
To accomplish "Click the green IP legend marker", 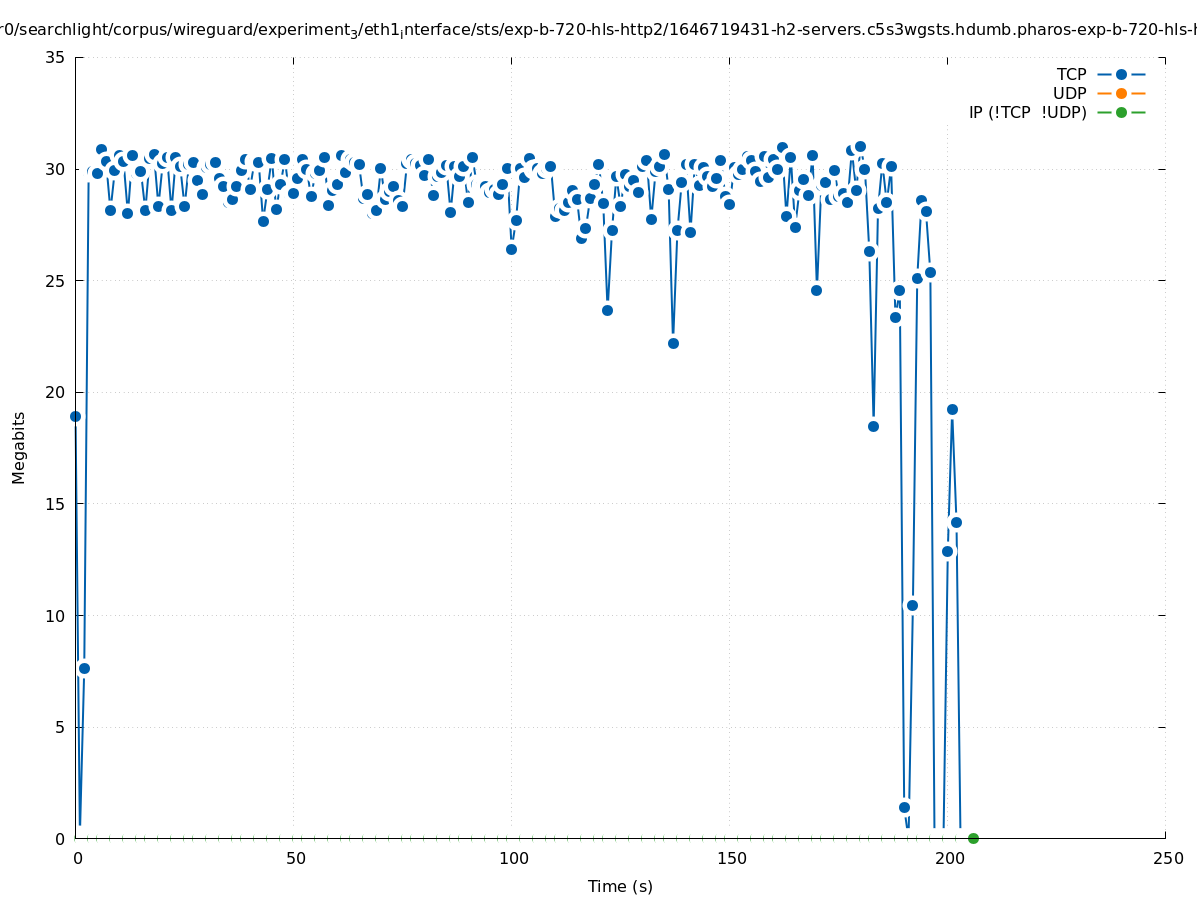I will (x=1121, y=112).
